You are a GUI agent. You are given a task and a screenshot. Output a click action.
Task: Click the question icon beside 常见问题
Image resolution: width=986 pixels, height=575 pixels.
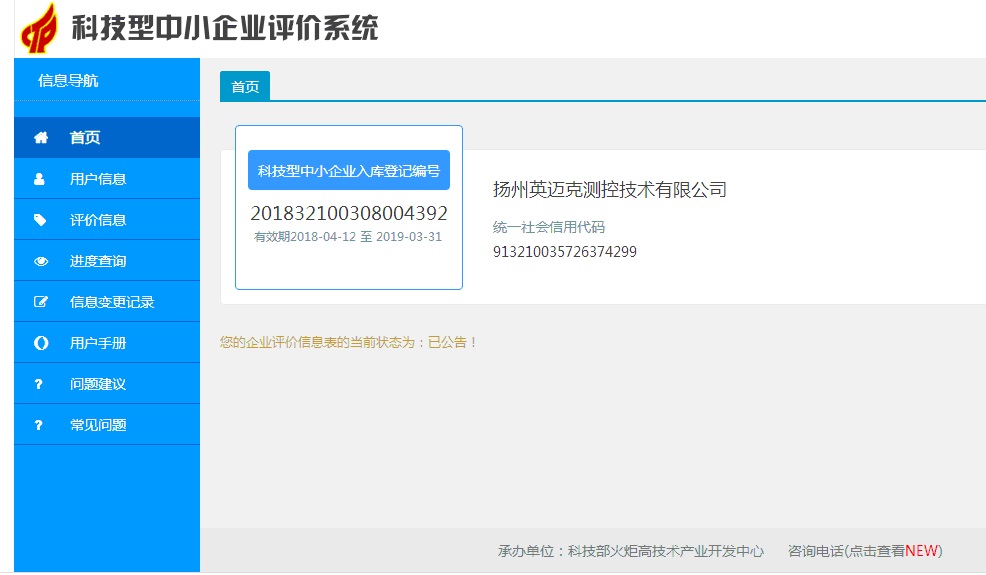point(40,425)
